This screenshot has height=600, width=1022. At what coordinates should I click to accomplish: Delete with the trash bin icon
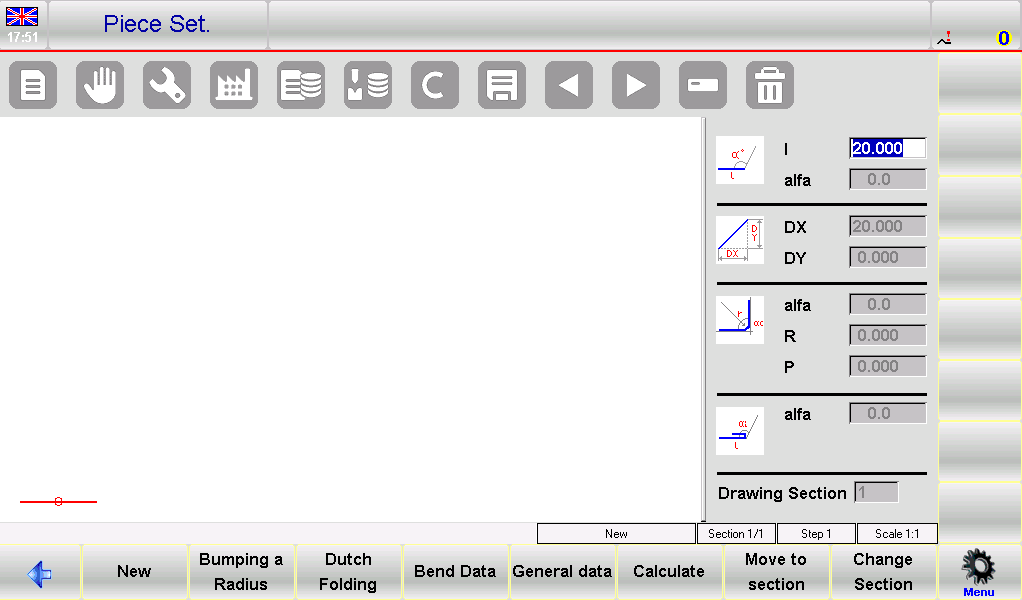click(770, 86)
